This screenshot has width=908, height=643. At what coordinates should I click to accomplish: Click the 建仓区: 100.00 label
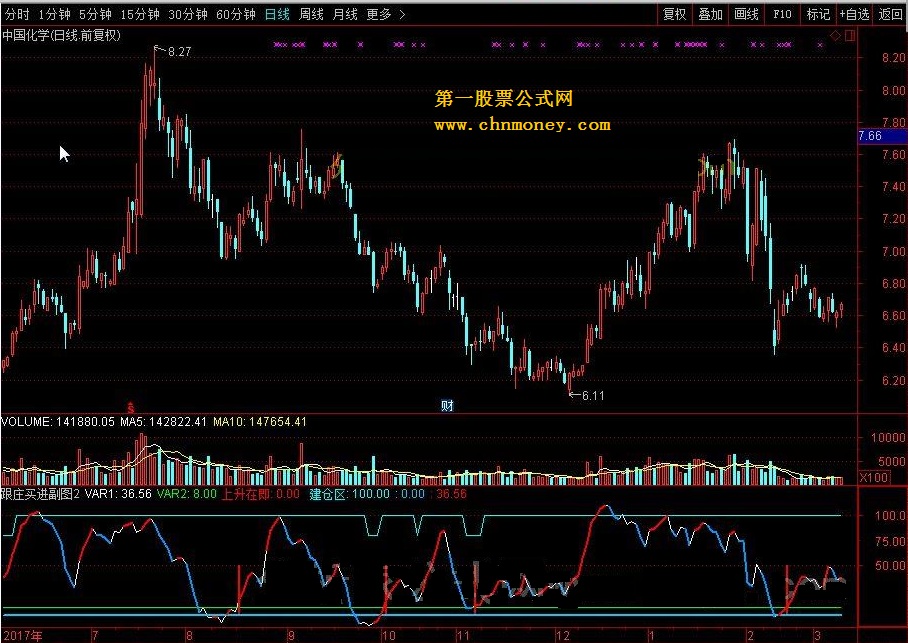349,494
